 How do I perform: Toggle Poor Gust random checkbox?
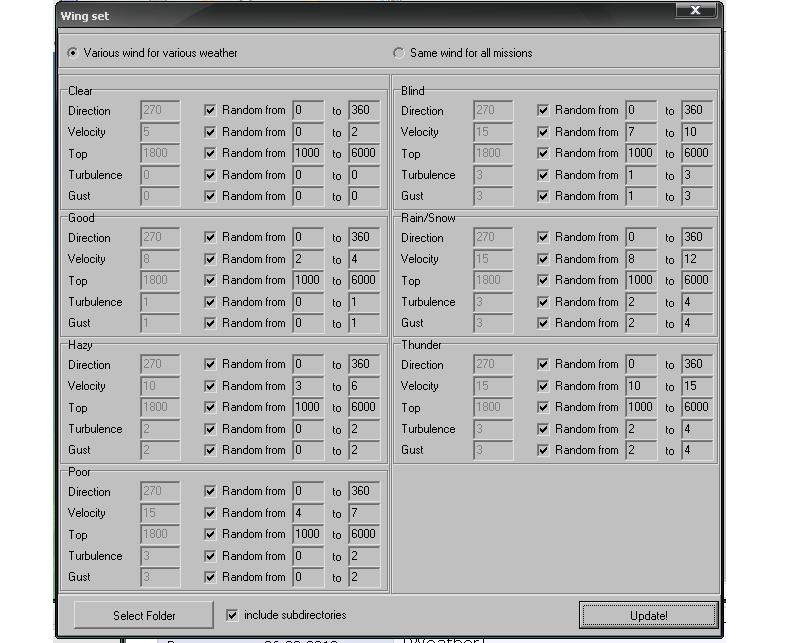point(210,577)
